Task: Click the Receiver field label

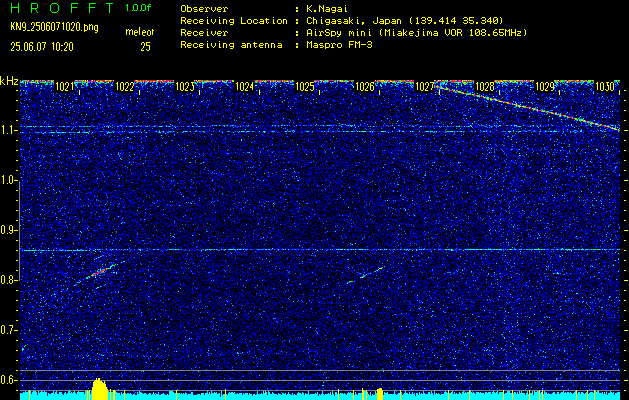Action: coord(204,33)
